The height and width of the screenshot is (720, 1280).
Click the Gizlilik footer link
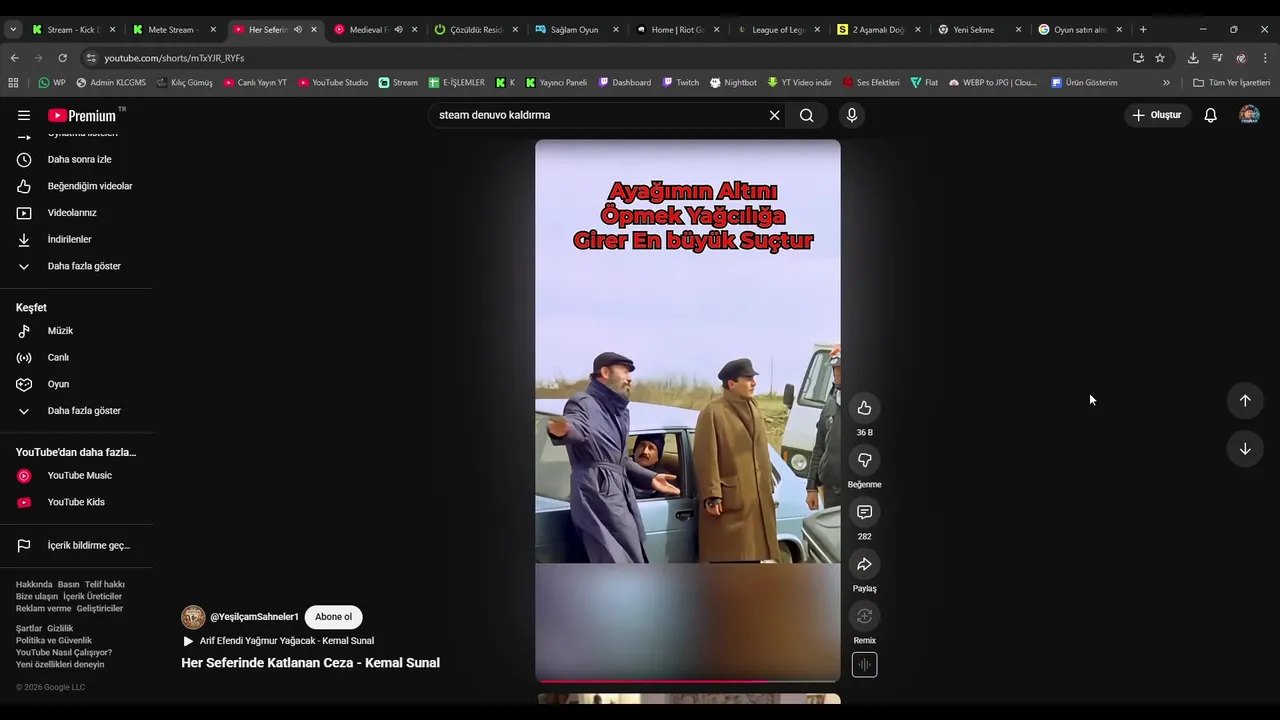click(x=60, y=629)
